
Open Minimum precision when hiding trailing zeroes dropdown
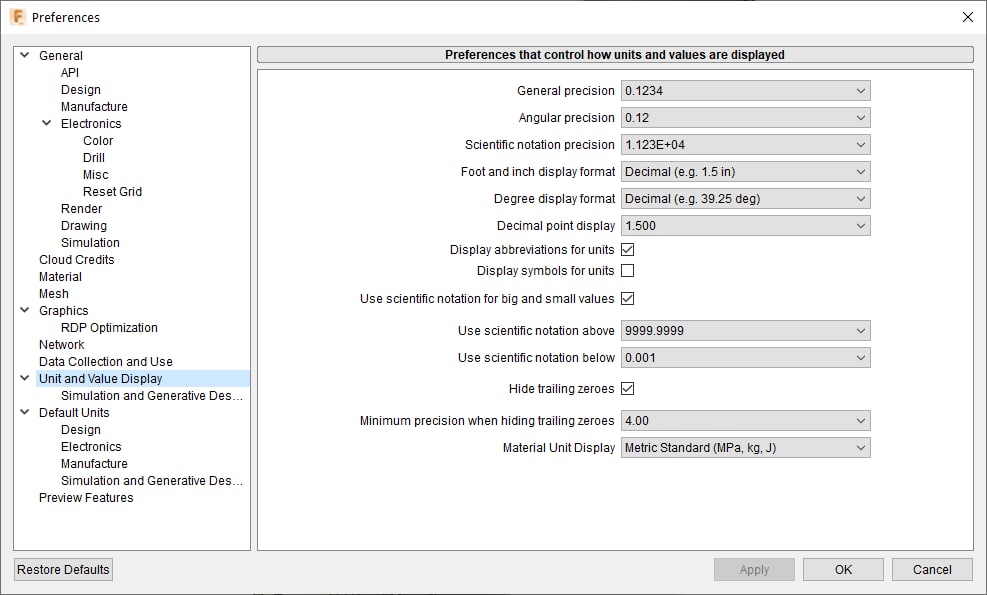click(745, 421)
